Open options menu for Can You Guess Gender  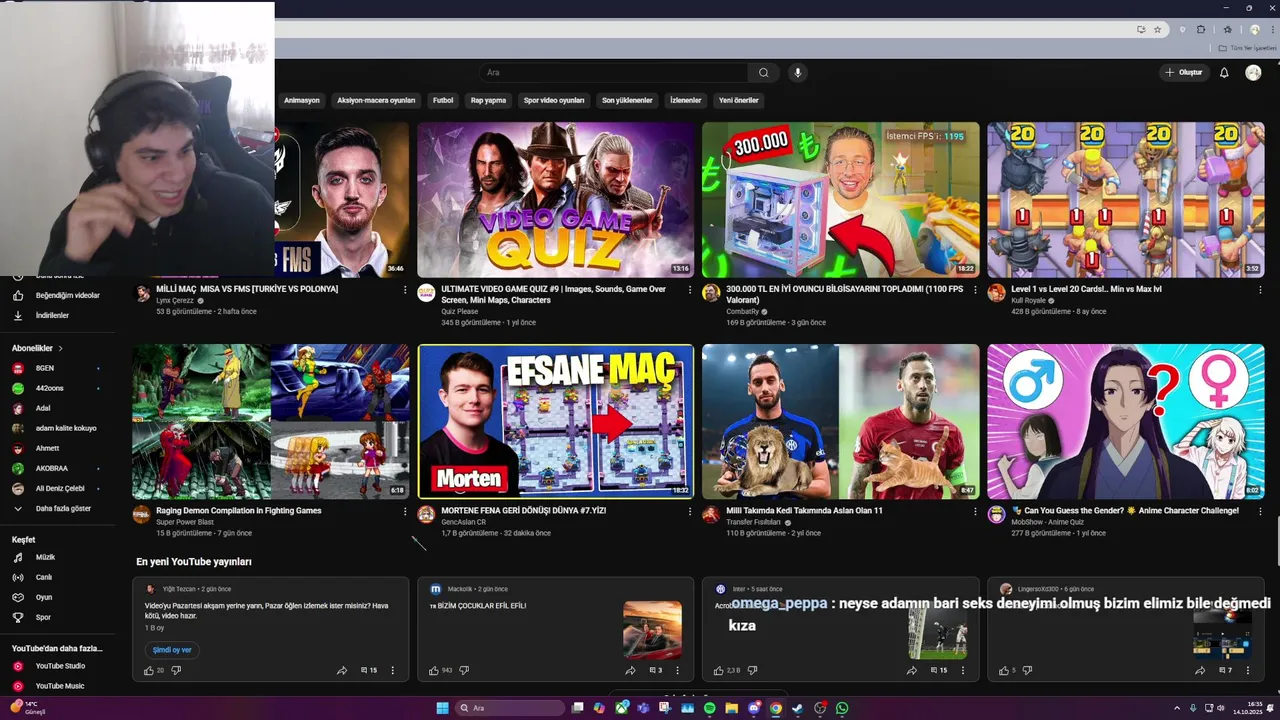pyautogui.click(x=1260, y=512)
